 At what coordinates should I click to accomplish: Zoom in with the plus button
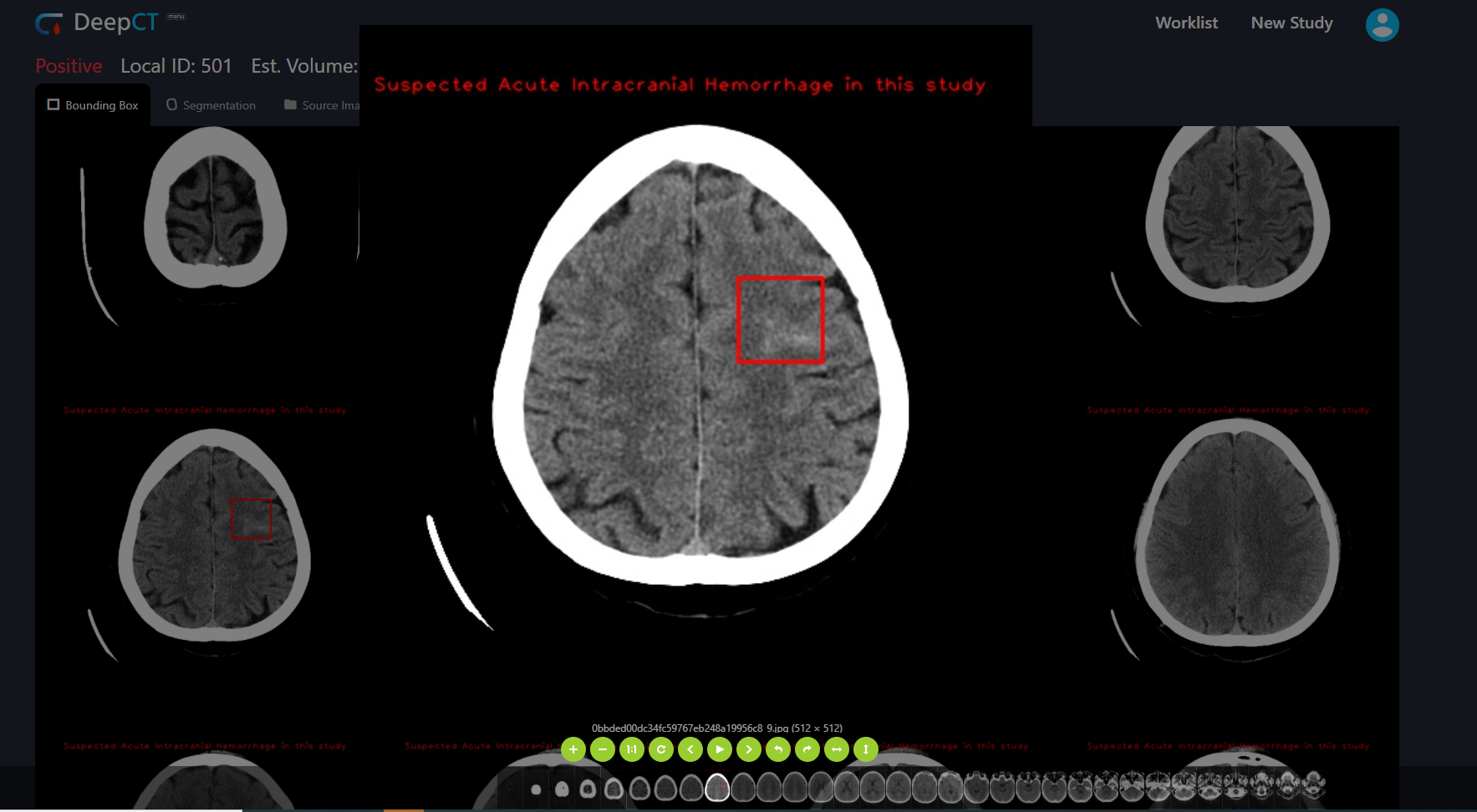(x=573, y=749)
